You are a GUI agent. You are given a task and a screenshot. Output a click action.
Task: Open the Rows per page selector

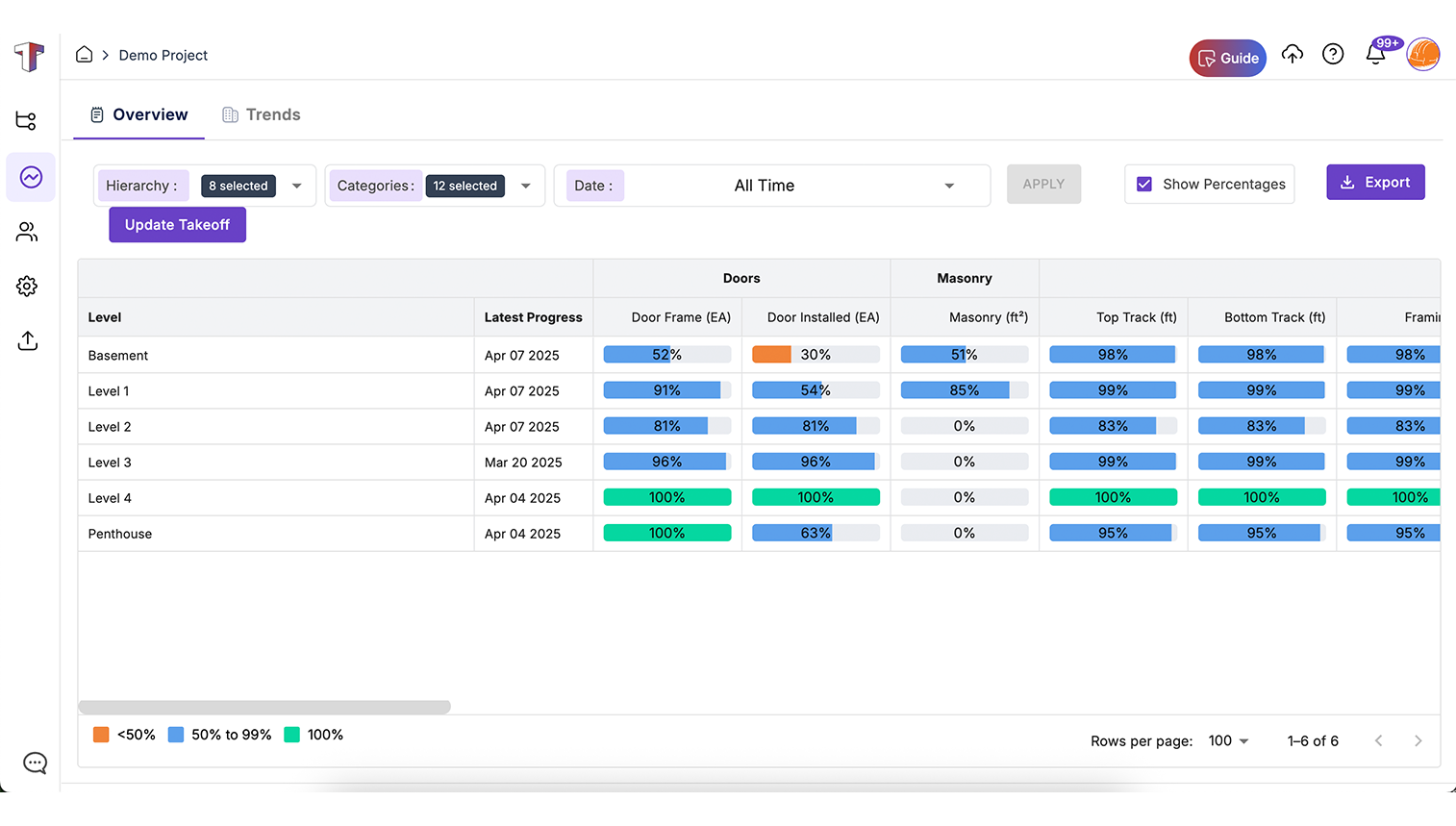pos(1228,740)
